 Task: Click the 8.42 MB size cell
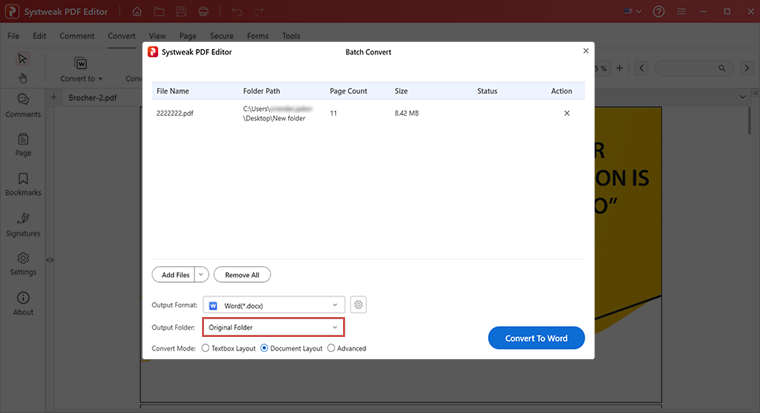[x=407, y=113]
